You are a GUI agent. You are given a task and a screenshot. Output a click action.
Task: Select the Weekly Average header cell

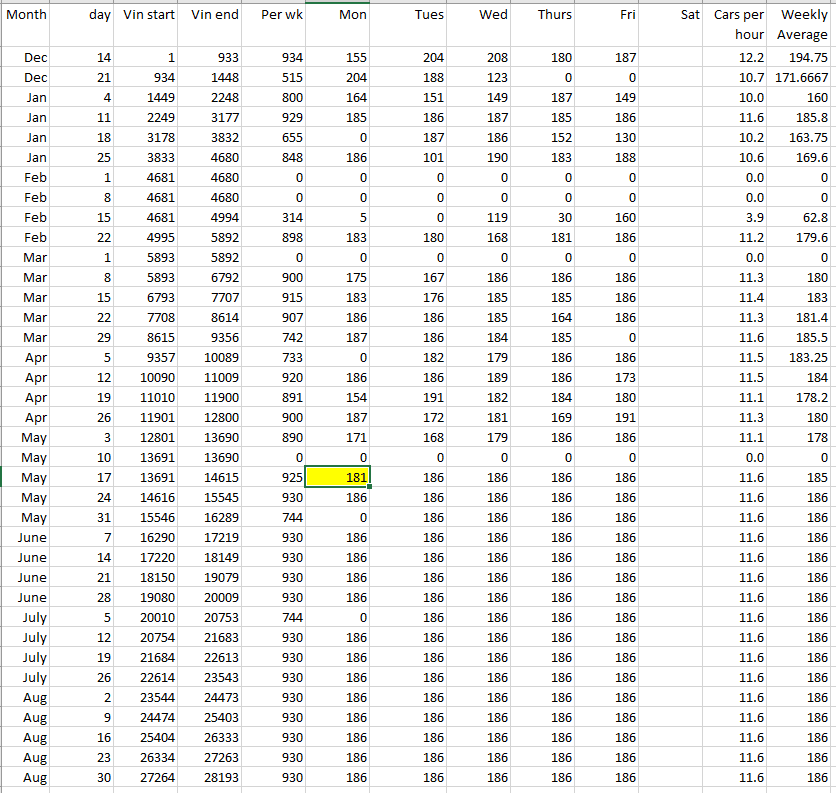tap(802, 25)
